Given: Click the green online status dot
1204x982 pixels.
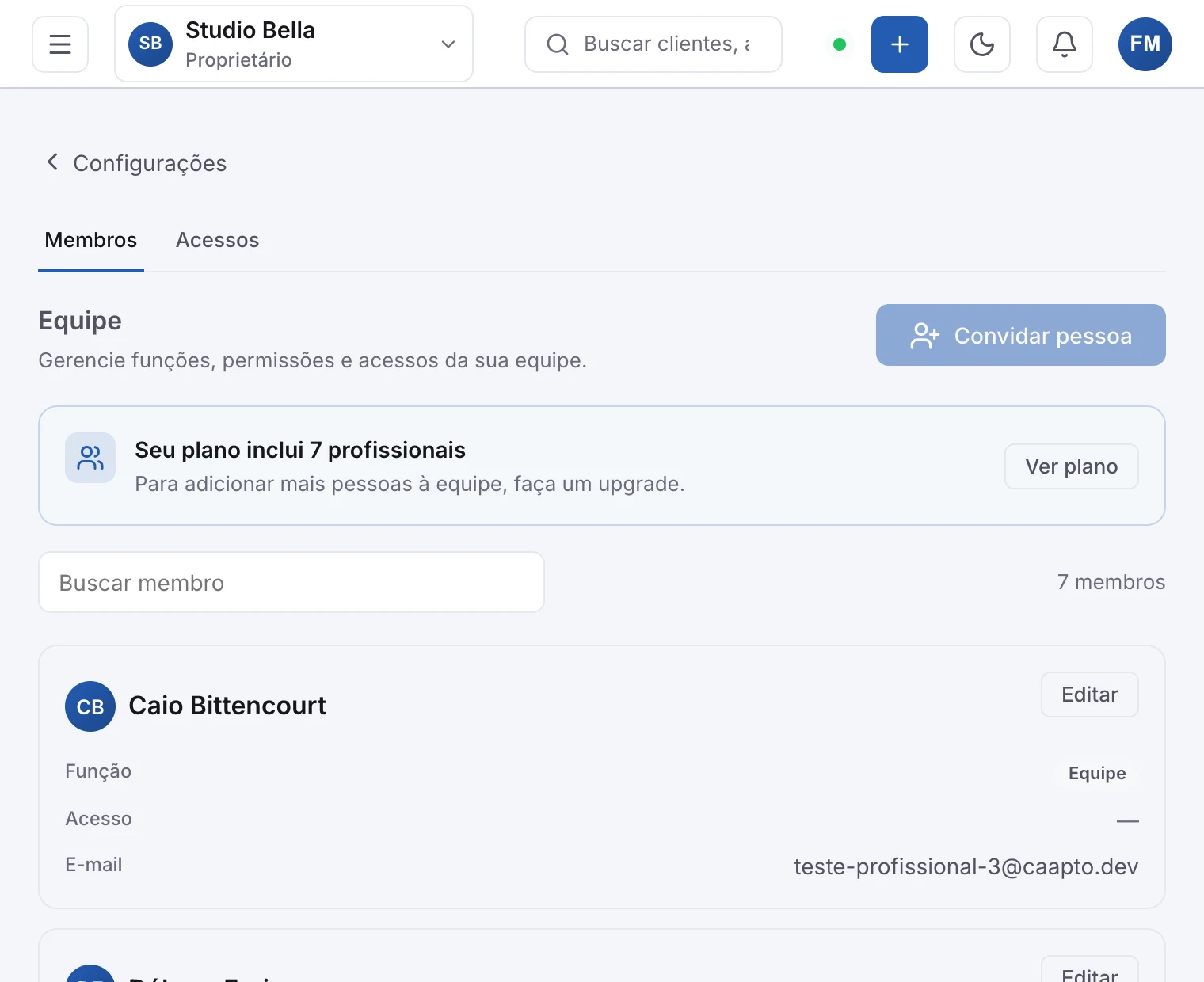Looking at the screenshot, I should tap(840, 44).
